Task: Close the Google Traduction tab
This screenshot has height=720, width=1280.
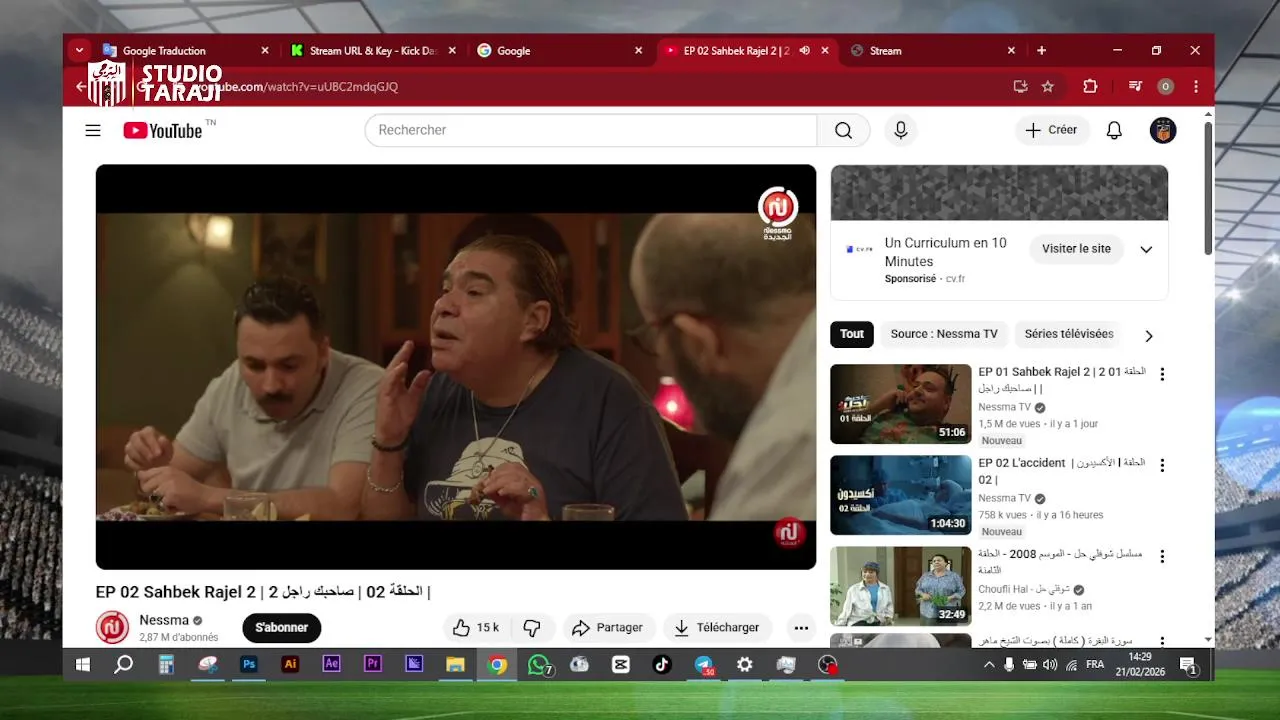Action: point(265,50)
